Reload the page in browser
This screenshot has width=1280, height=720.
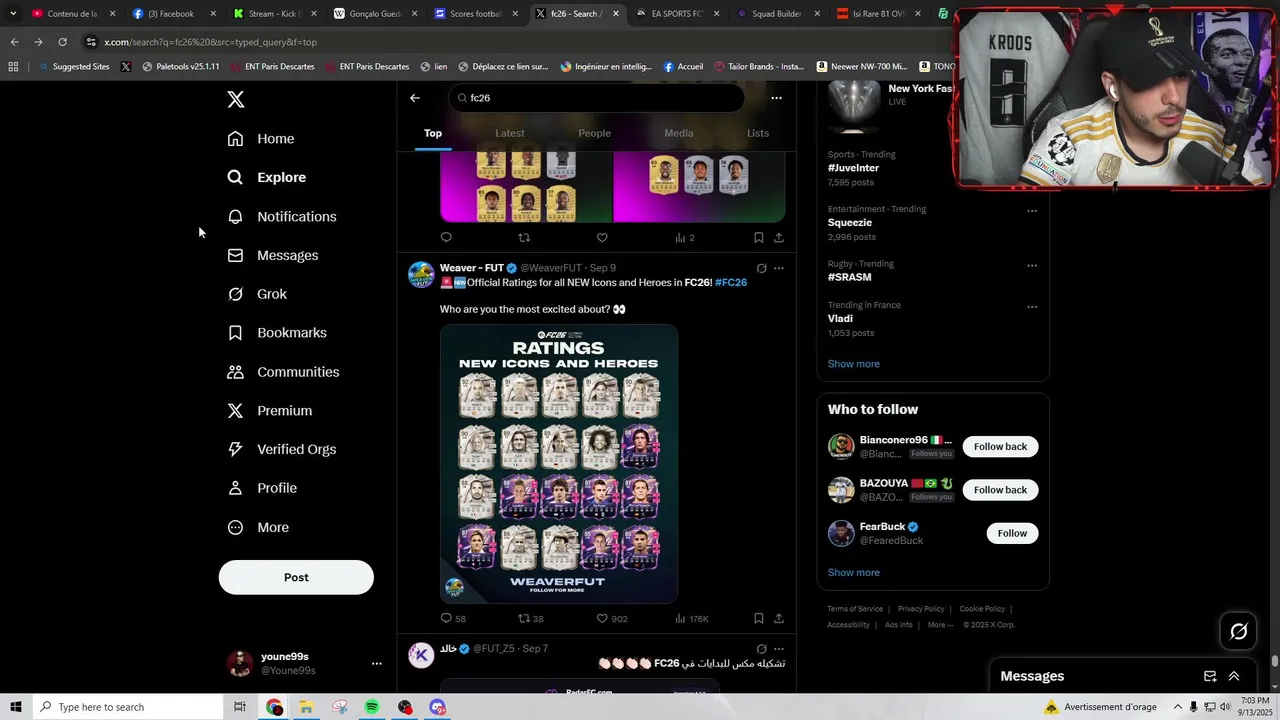coord(62,42)
